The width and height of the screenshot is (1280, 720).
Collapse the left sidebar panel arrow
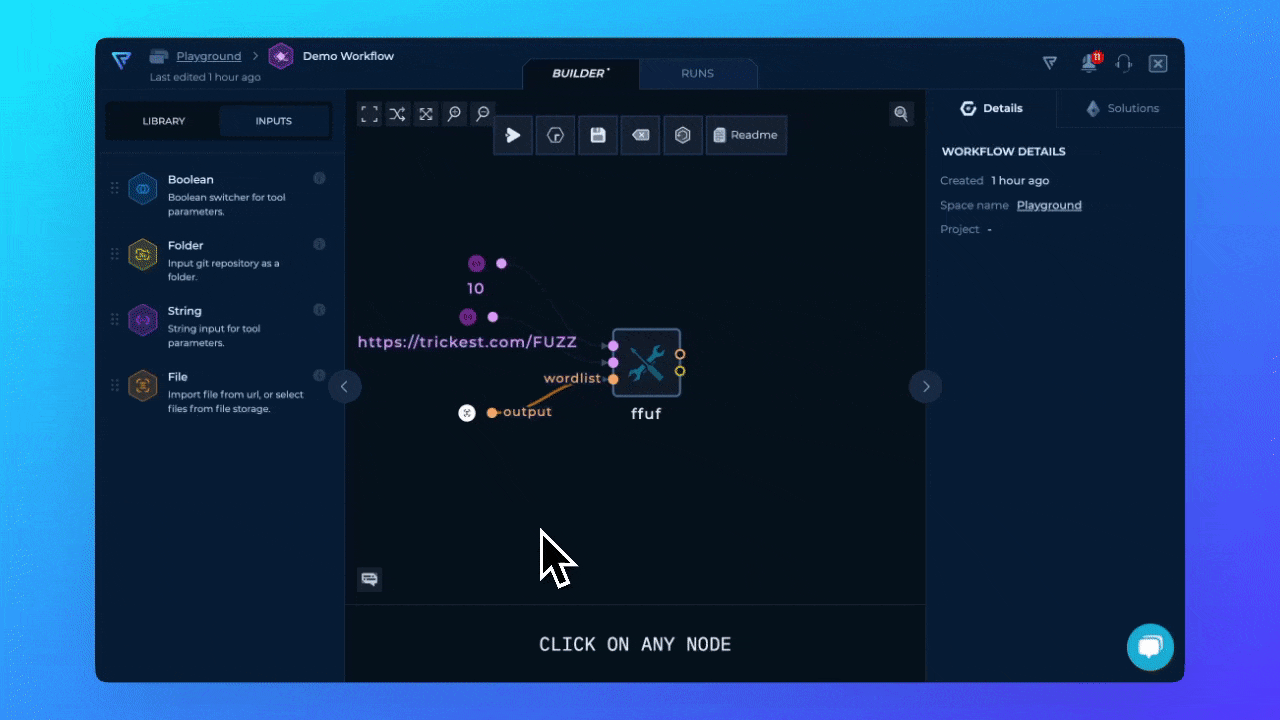point(345,386)
